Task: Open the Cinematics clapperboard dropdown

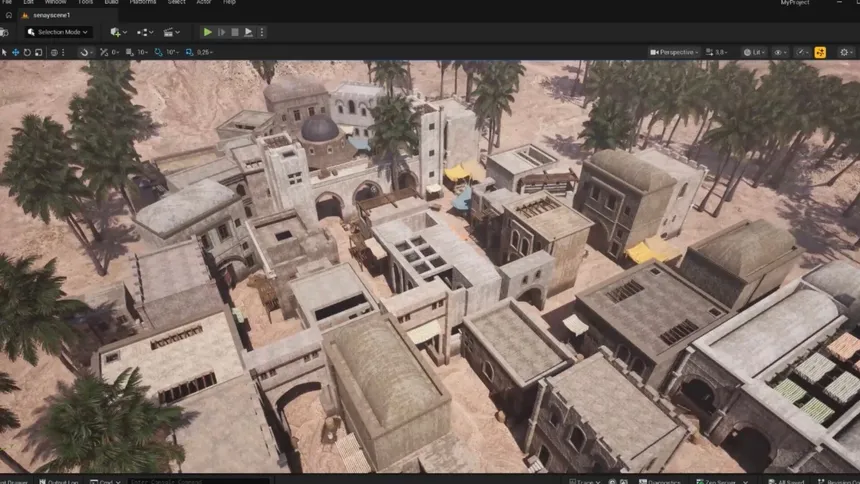Action: tap(171, 32)
